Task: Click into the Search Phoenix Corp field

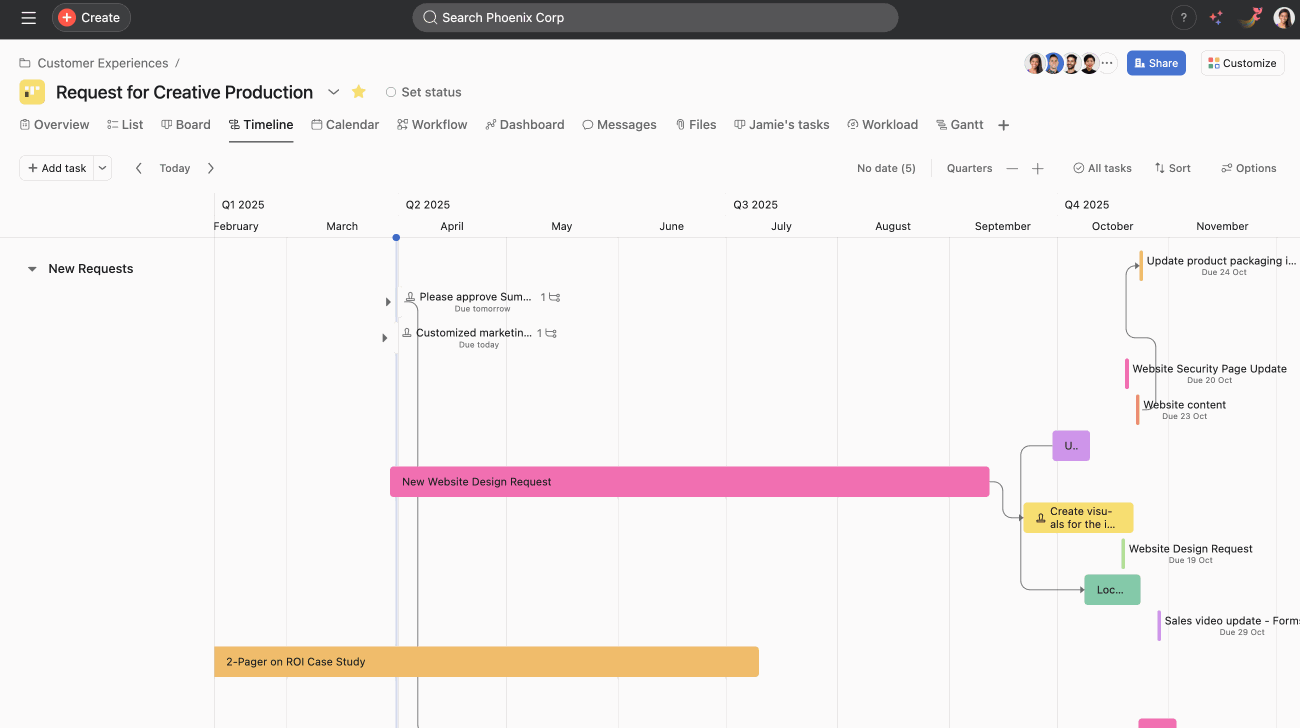Action: [x=655, y=17]
